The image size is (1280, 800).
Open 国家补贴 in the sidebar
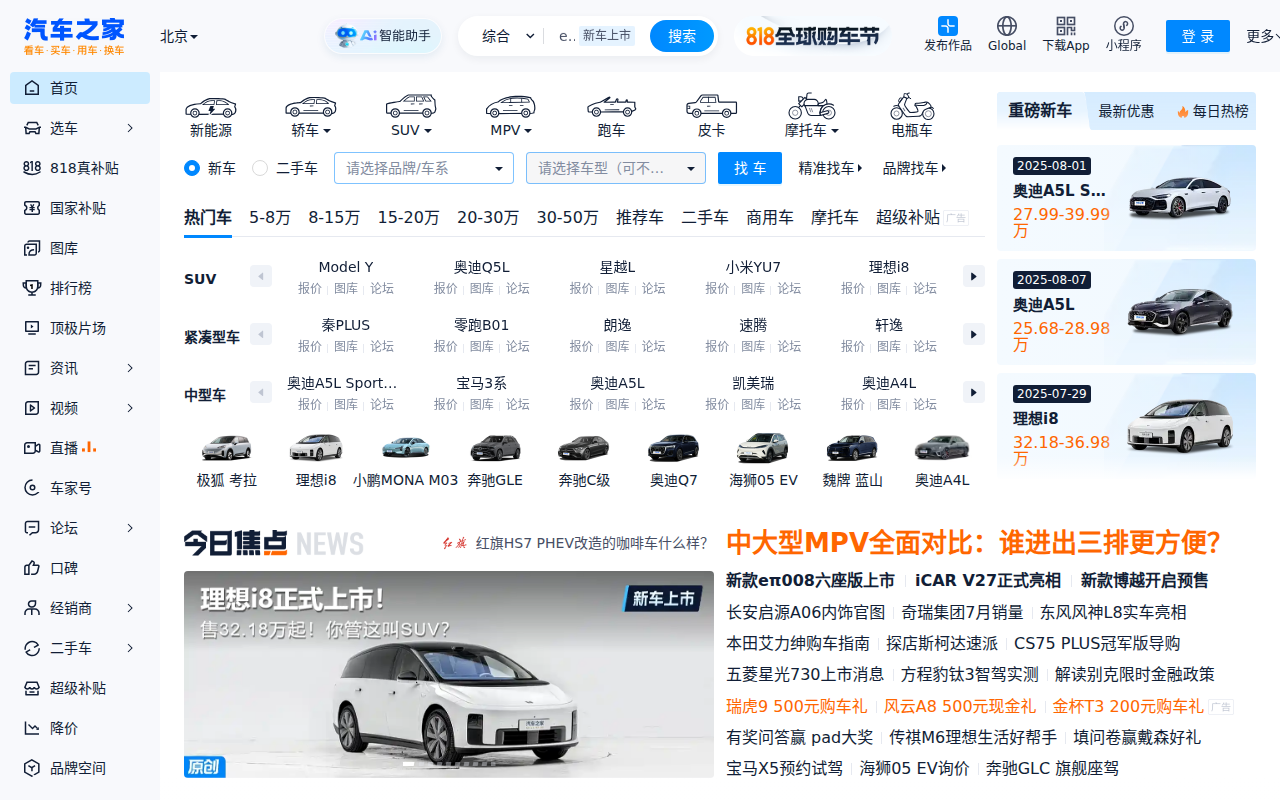[80, 208]
